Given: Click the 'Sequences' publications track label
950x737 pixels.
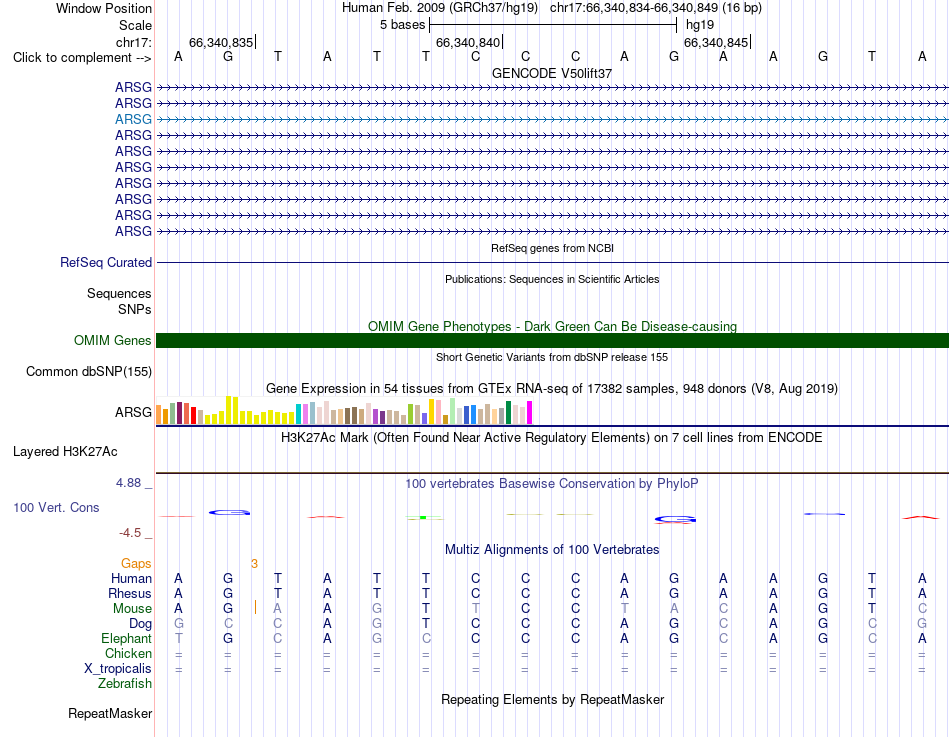Looking at the screenshot, I should pos(119,293).
